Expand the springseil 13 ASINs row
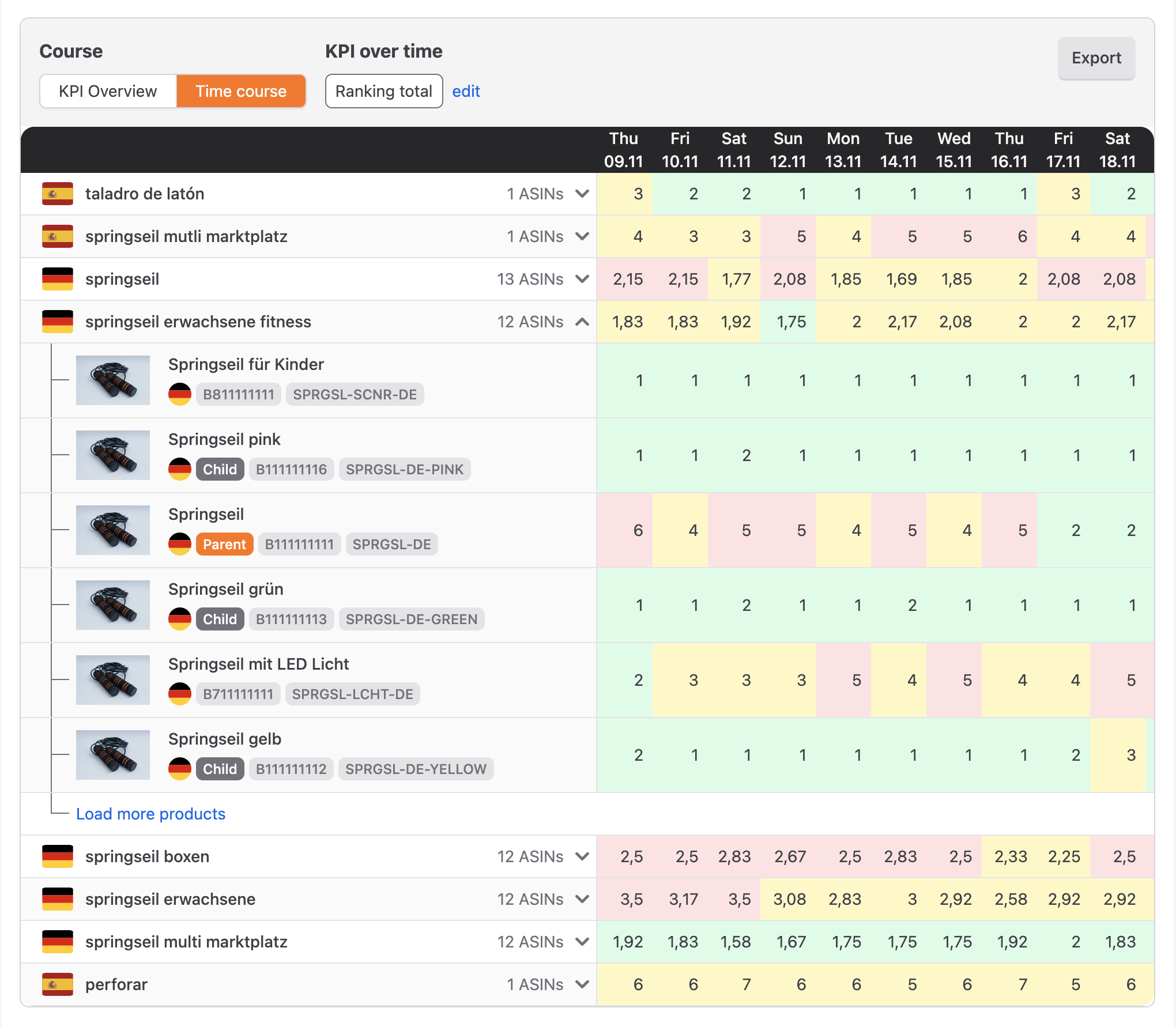 (582, 279)
